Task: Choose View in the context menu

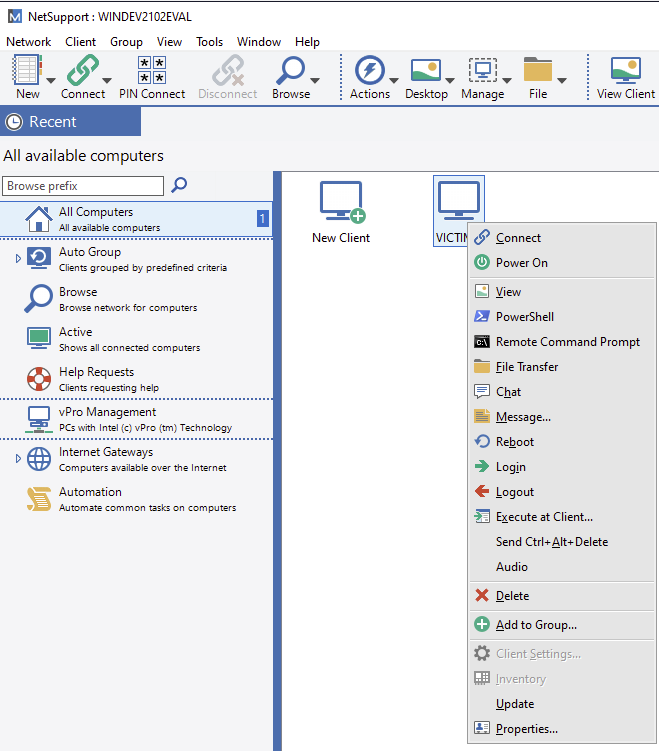Action: coord(562,292)
